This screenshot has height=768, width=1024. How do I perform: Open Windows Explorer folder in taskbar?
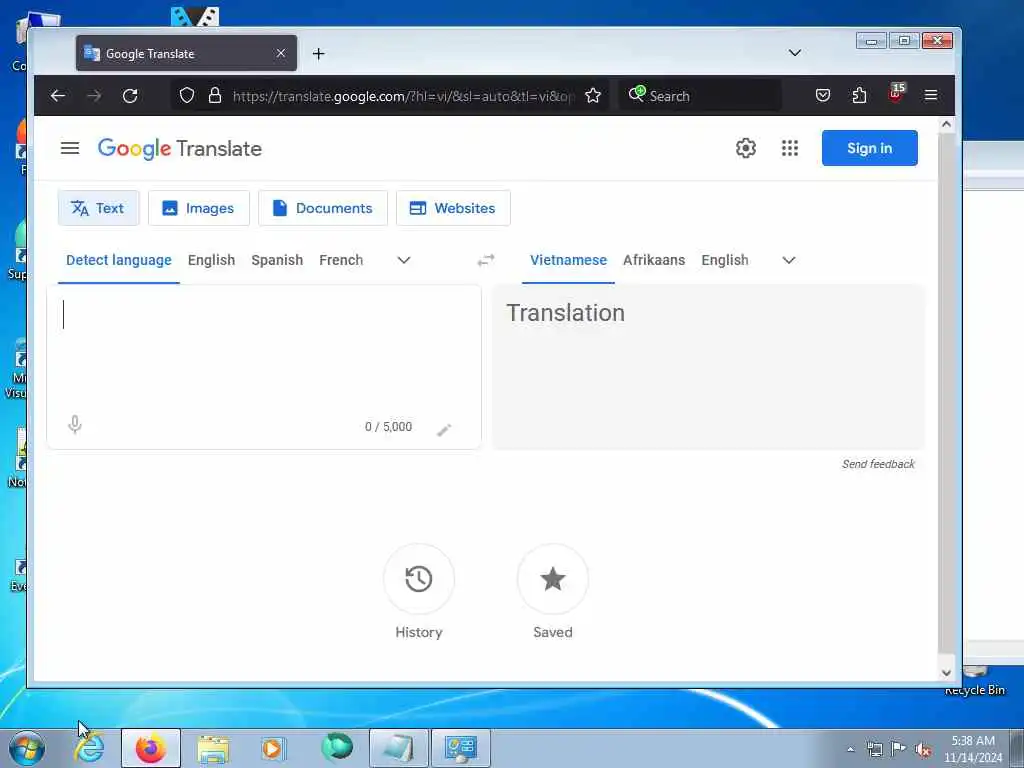(213, 748)
